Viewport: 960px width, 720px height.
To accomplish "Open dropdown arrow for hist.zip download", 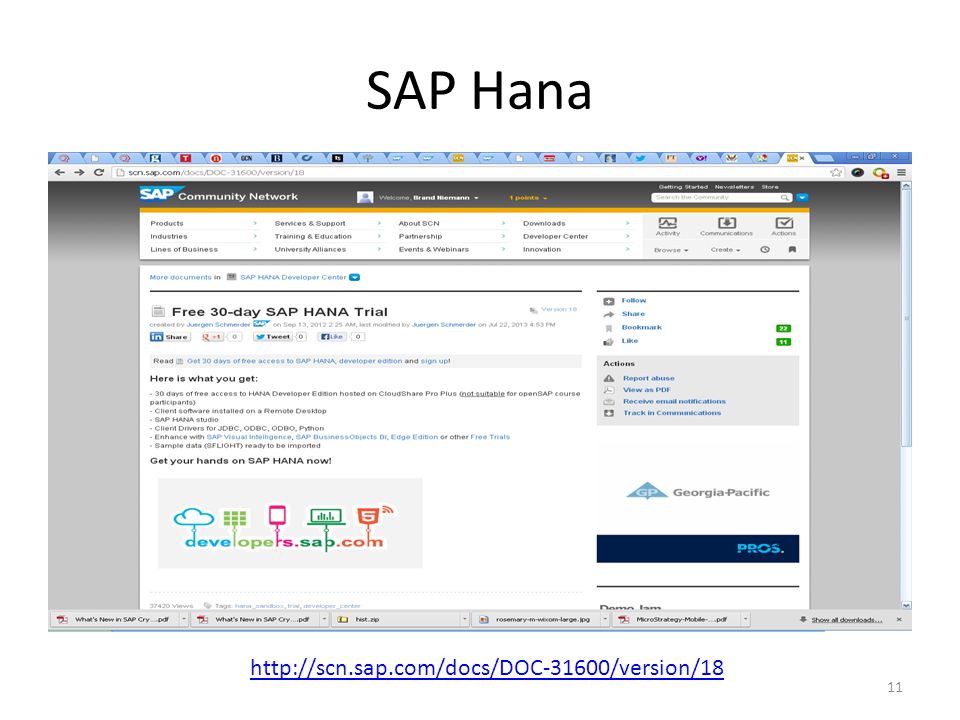I will (465, 620).
